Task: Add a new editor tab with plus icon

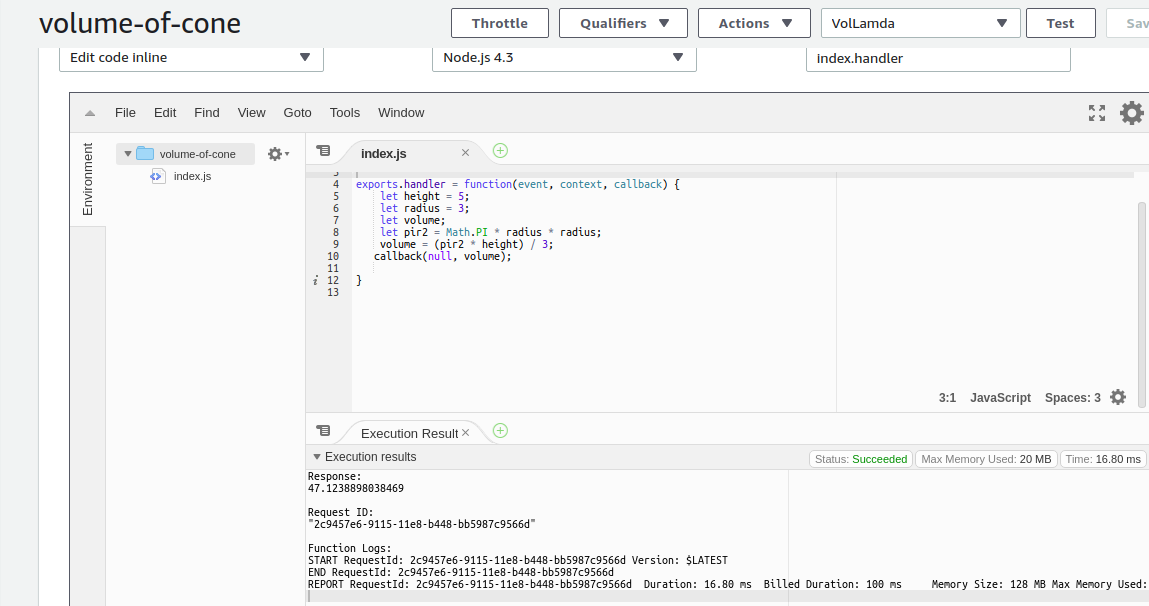Action: 500,151
